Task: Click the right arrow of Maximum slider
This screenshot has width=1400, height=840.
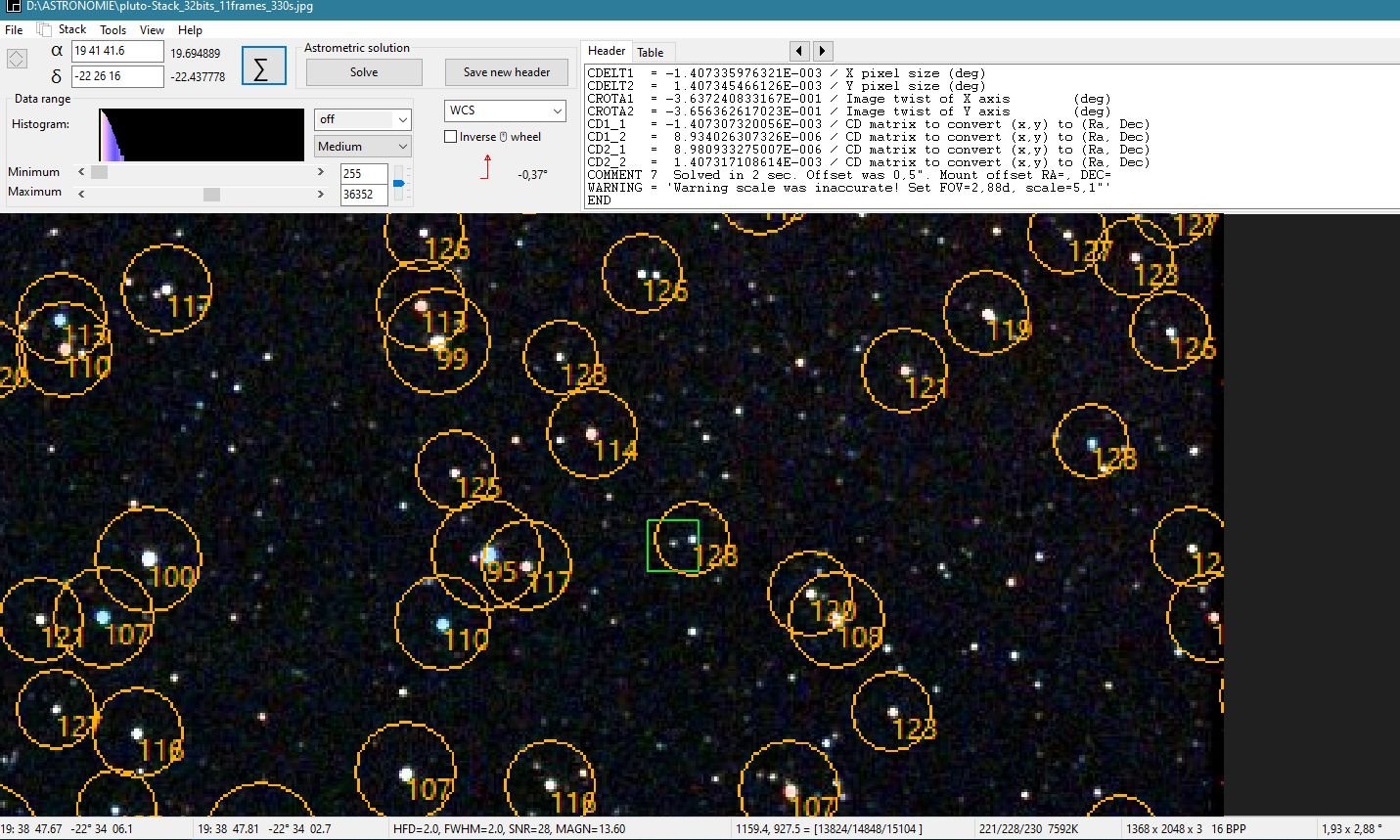Action: click(320, 194)
